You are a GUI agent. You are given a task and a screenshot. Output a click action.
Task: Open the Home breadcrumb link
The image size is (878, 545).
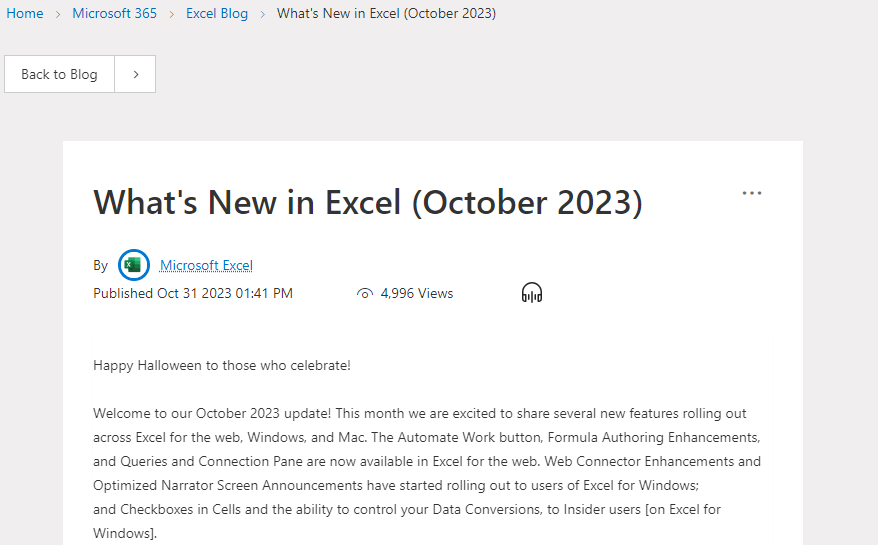(x=25, y=13)
